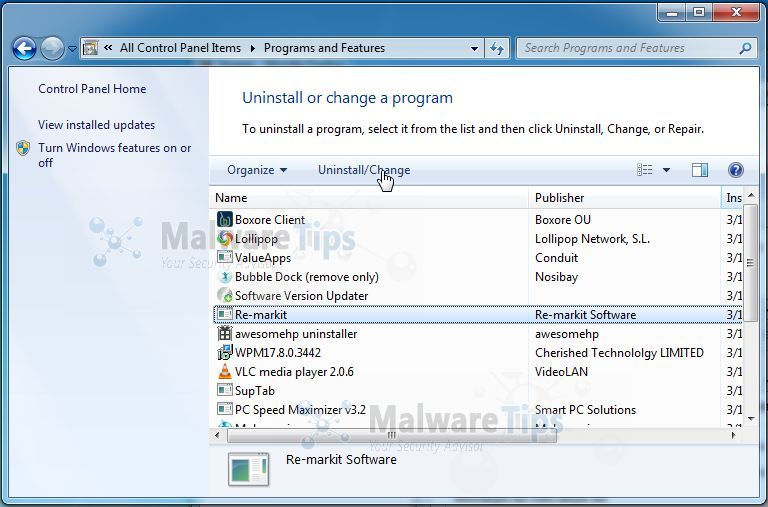Select PC Speed Maximizer v3.2

point(300,410)
